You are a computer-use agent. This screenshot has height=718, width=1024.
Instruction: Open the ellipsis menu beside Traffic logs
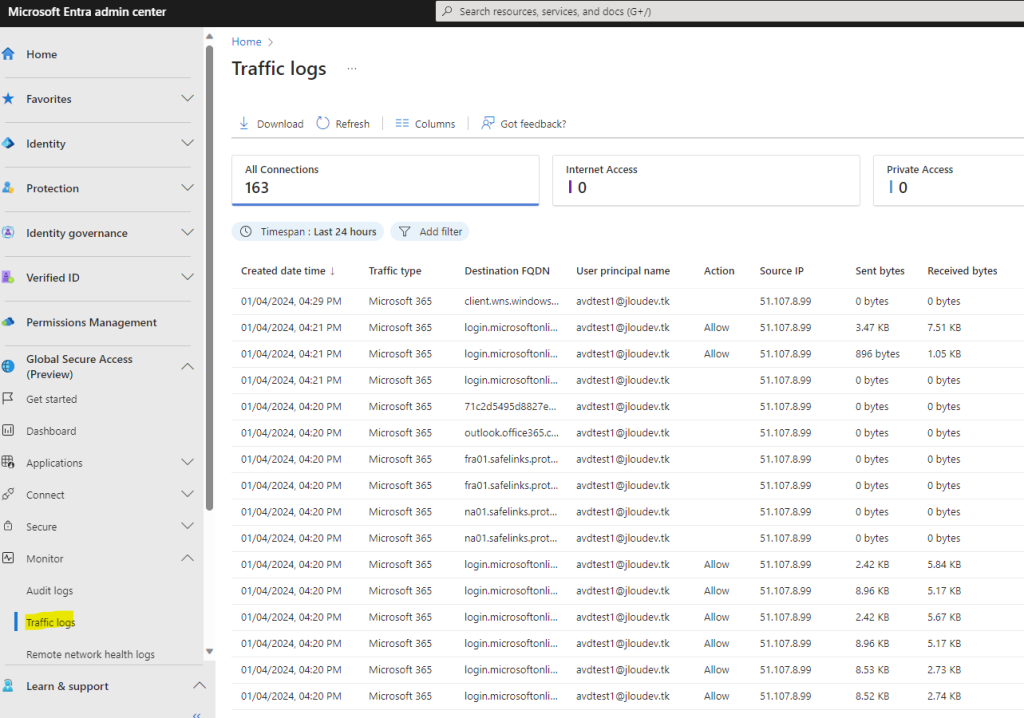(x=352, y=69)
